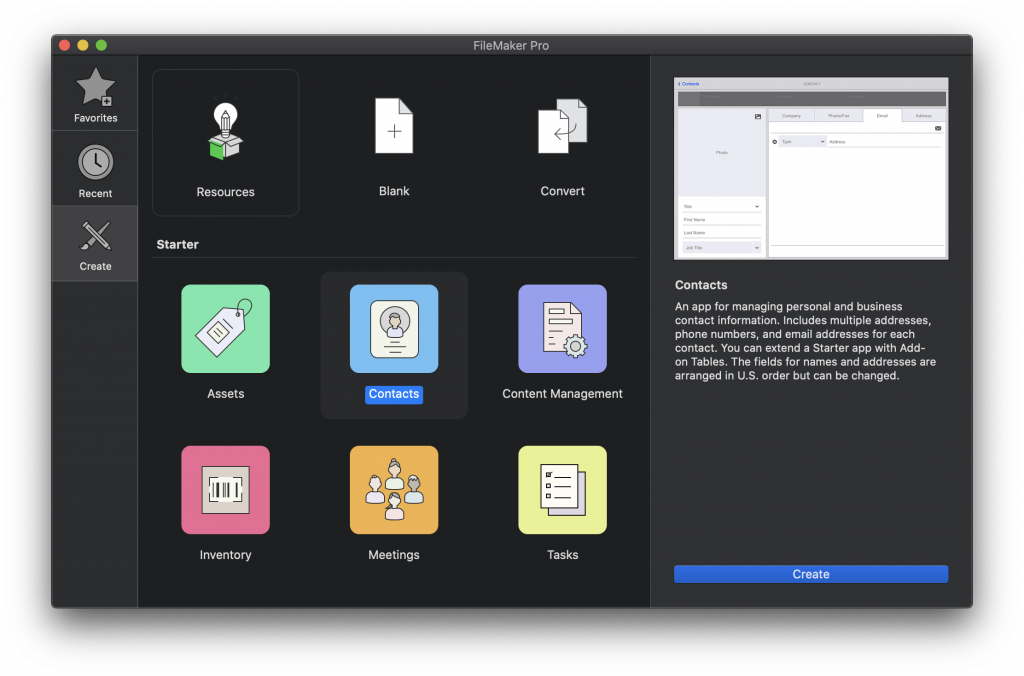Click the Convert file icon
The image size is (1024, 676).
pyautogui.click(x=562, y=126)
